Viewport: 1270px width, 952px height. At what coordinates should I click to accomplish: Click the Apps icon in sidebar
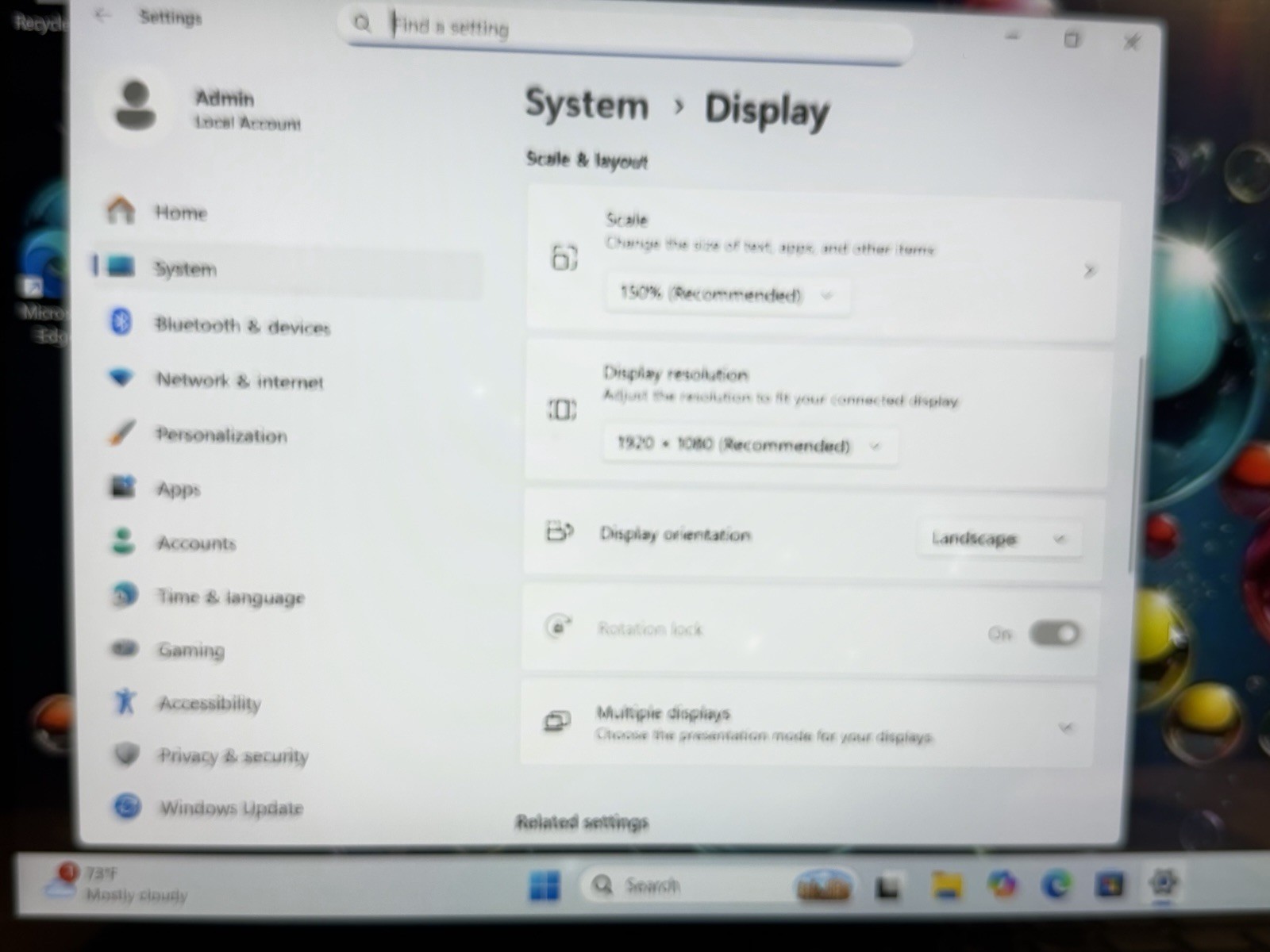122,486
